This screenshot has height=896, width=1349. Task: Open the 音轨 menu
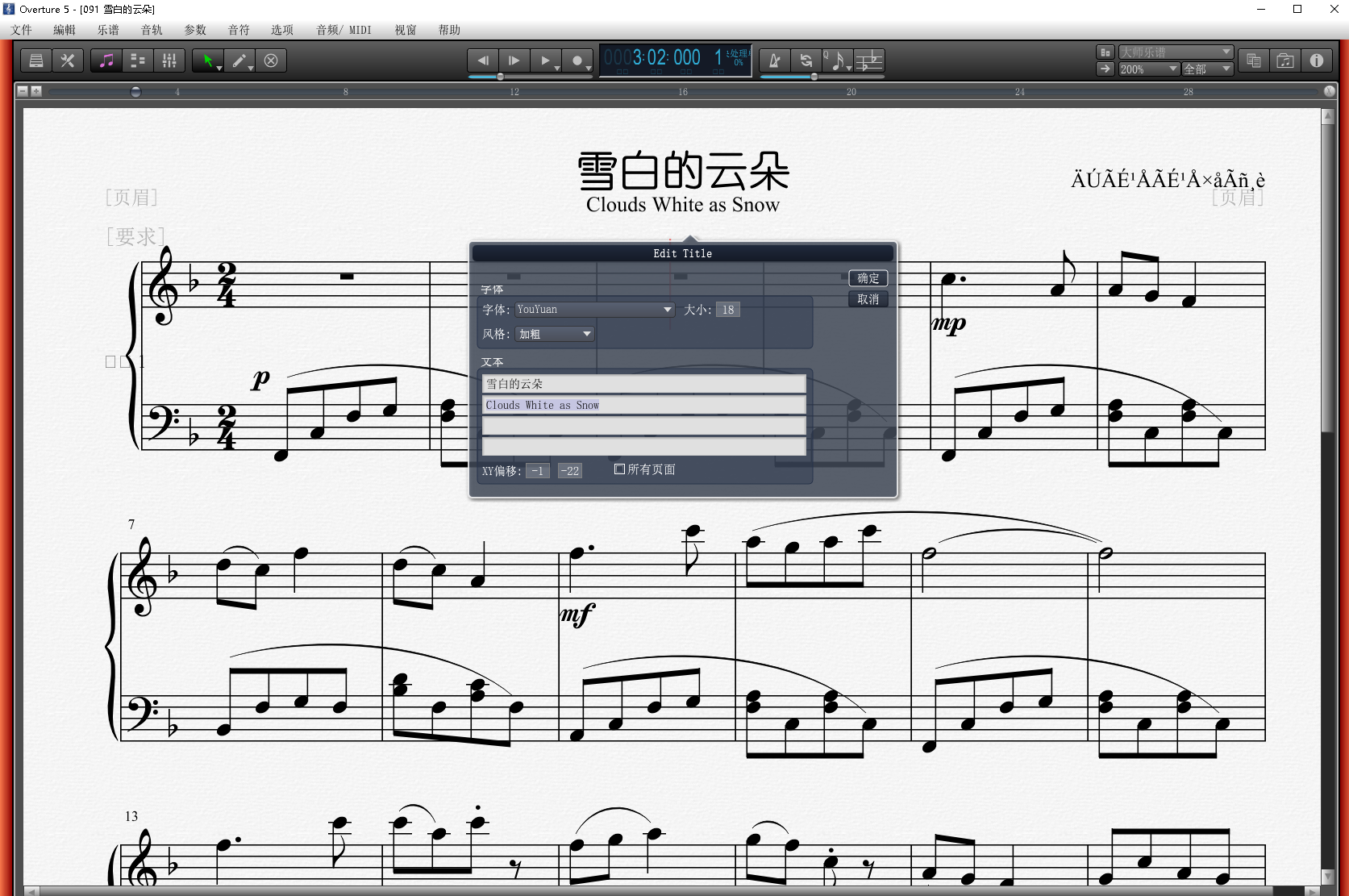point(152,30)
